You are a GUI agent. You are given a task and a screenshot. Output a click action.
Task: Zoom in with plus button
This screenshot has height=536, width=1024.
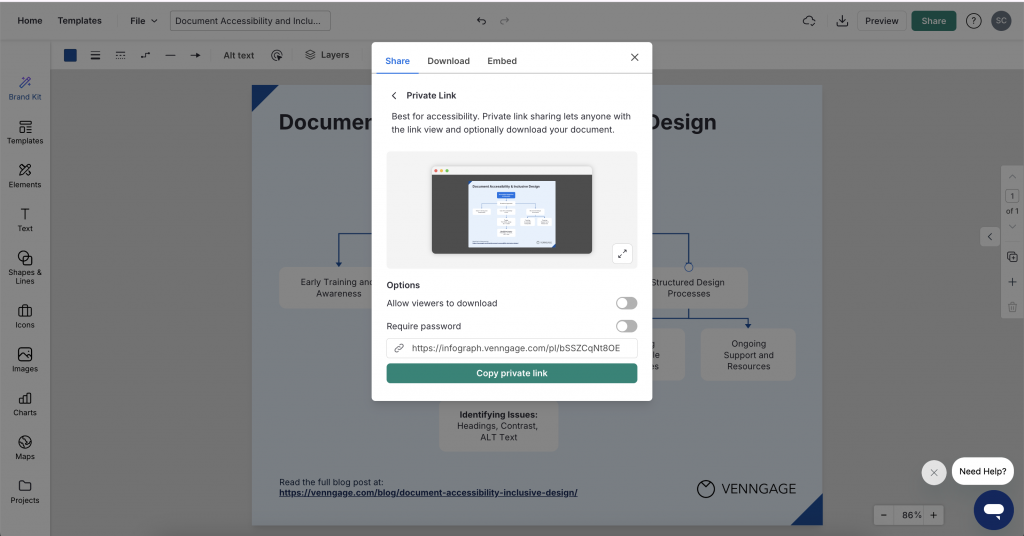coord(934,515)
